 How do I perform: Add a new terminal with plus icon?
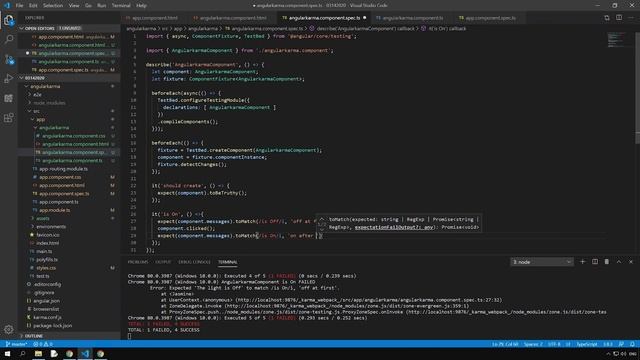(x=582, y=262)
